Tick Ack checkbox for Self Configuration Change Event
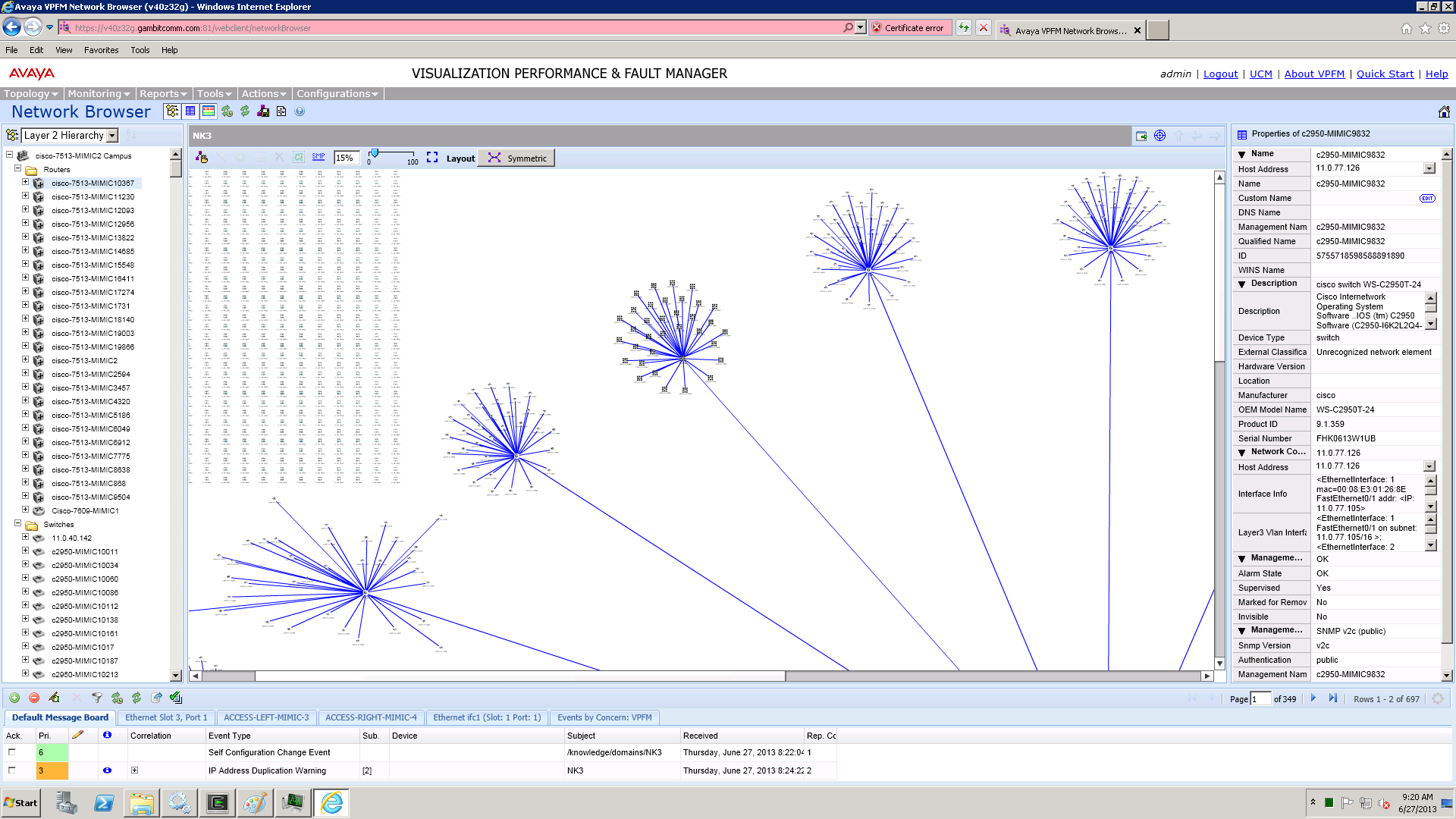This screenshot has height=819, width=1456. tap(11, 752)
